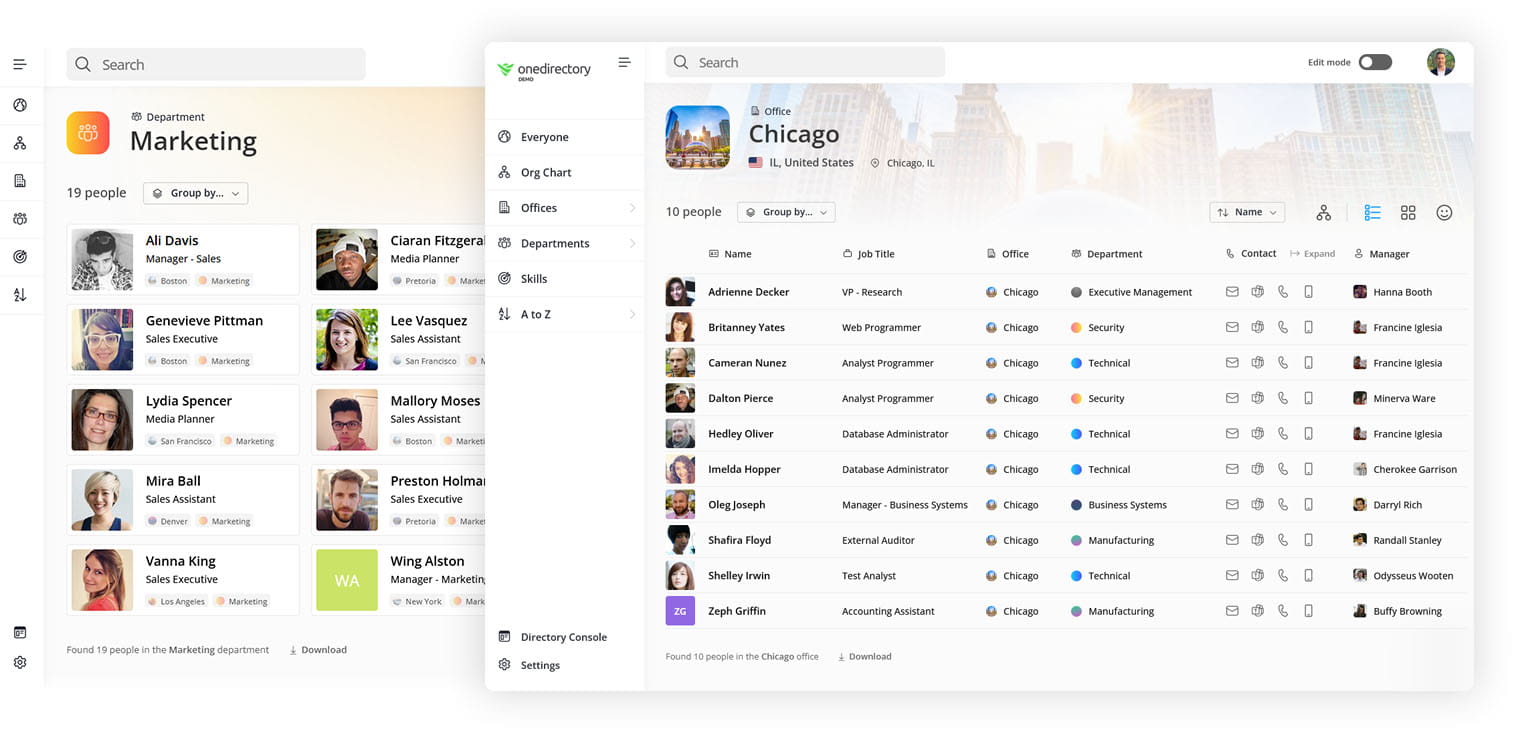Click the phone icon in Britanney Yates's row
Screen dimensions: 1520x733
click(1283, 326)
